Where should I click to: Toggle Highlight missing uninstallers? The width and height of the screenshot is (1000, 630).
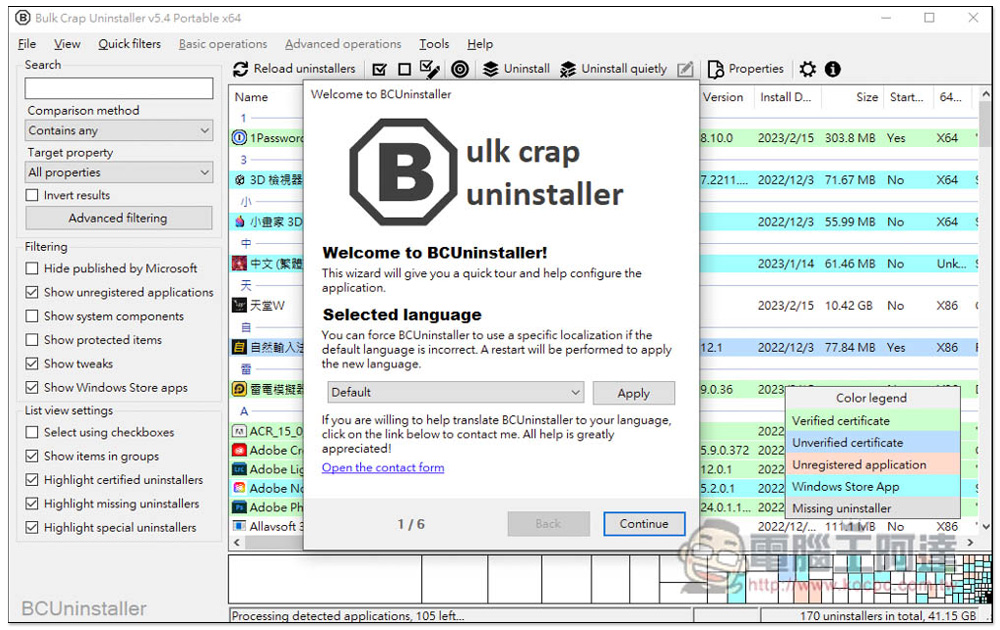32,504
